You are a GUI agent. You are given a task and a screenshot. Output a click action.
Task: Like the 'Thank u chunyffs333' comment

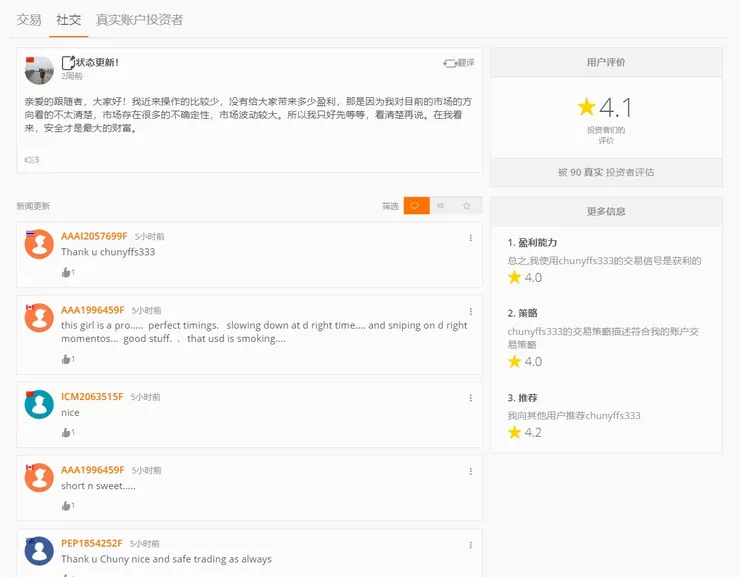click(x=68, y=272)
